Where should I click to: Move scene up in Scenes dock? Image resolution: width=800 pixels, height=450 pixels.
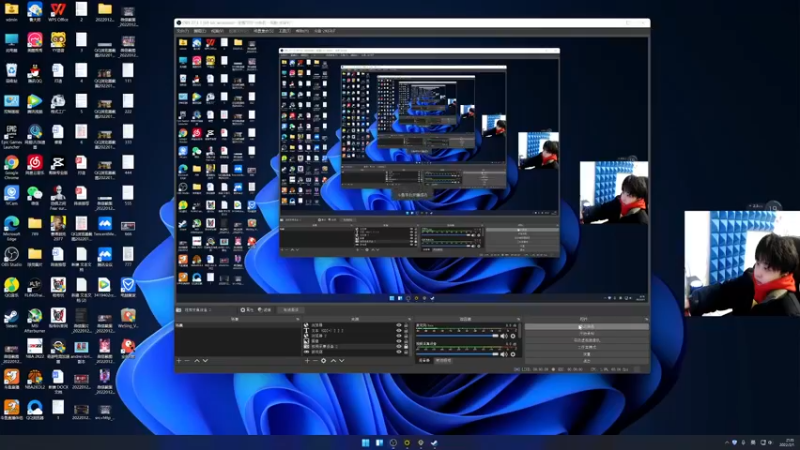[x=197, y=360]
